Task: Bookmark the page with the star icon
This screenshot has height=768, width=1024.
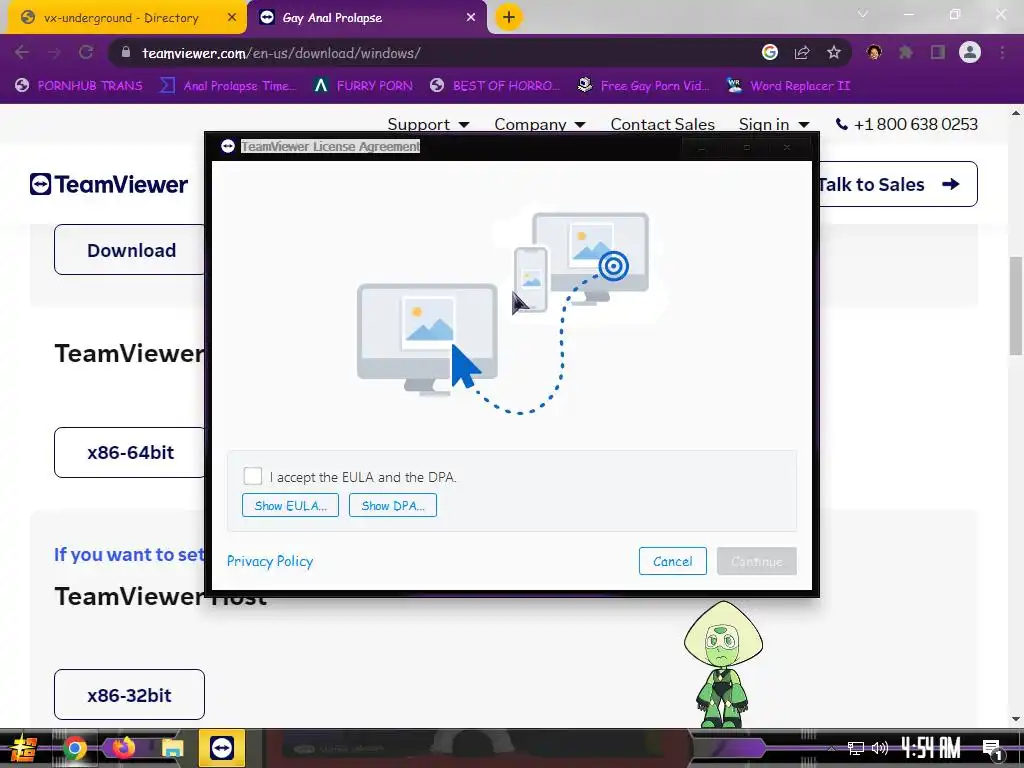Action: pos(834,52)
